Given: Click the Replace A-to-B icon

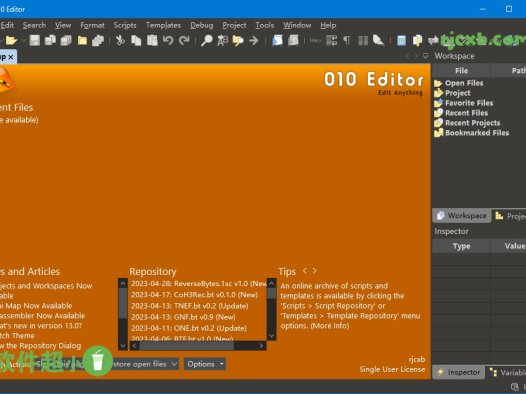Looking at the screenshot, I should click(222, 40).
